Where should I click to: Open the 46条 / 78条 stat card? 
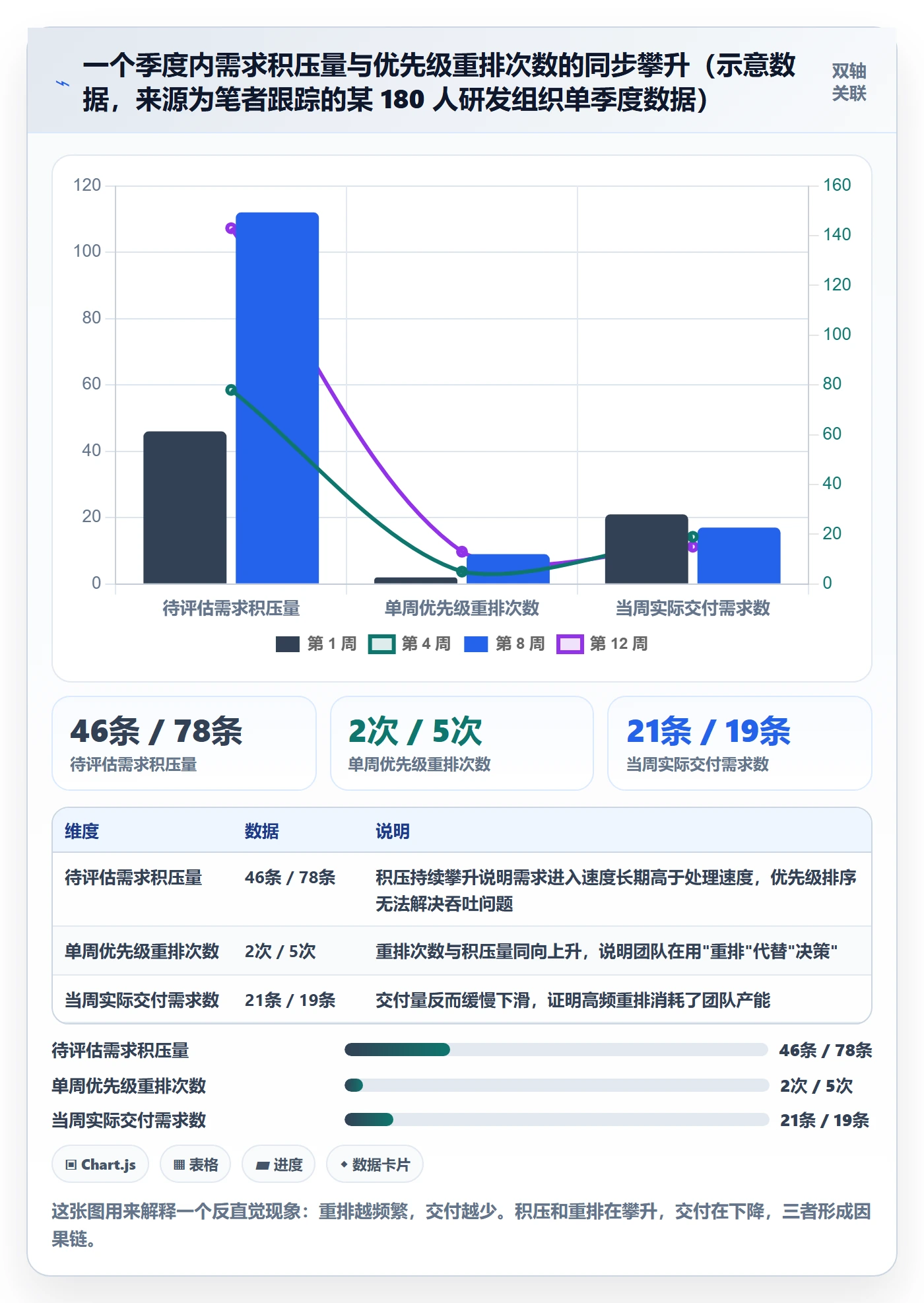point(184,743)
